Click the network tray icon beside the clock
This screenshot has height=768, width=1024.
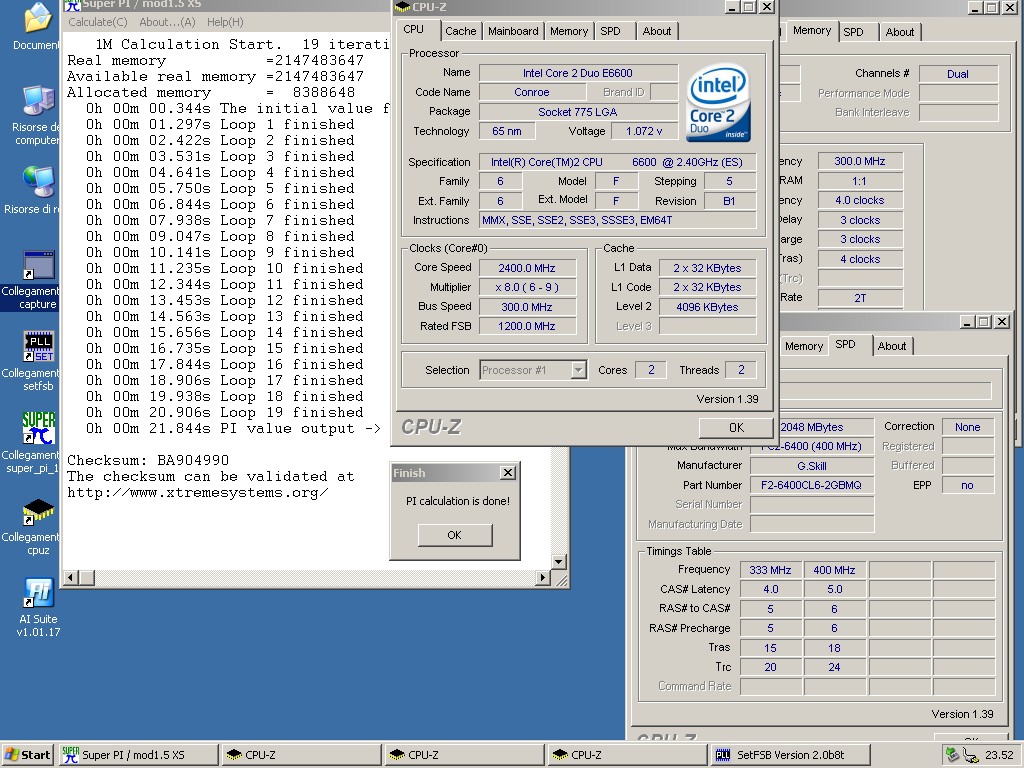[x=970, y=756]
